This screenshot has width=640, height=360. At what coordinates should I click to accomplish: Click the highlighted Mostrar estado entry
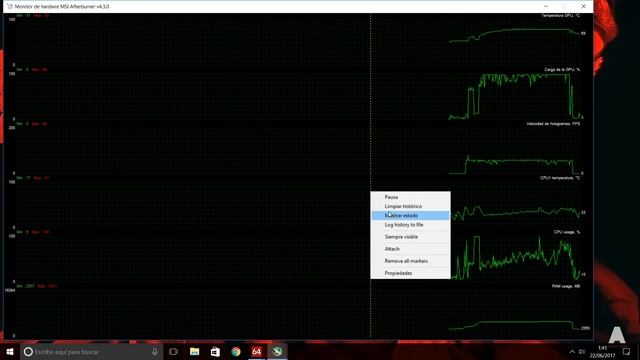(x=410, y=216)
